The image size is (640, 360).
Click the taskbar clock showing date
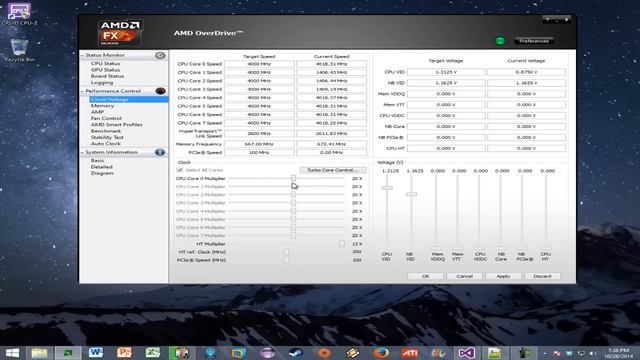[619, 353]
